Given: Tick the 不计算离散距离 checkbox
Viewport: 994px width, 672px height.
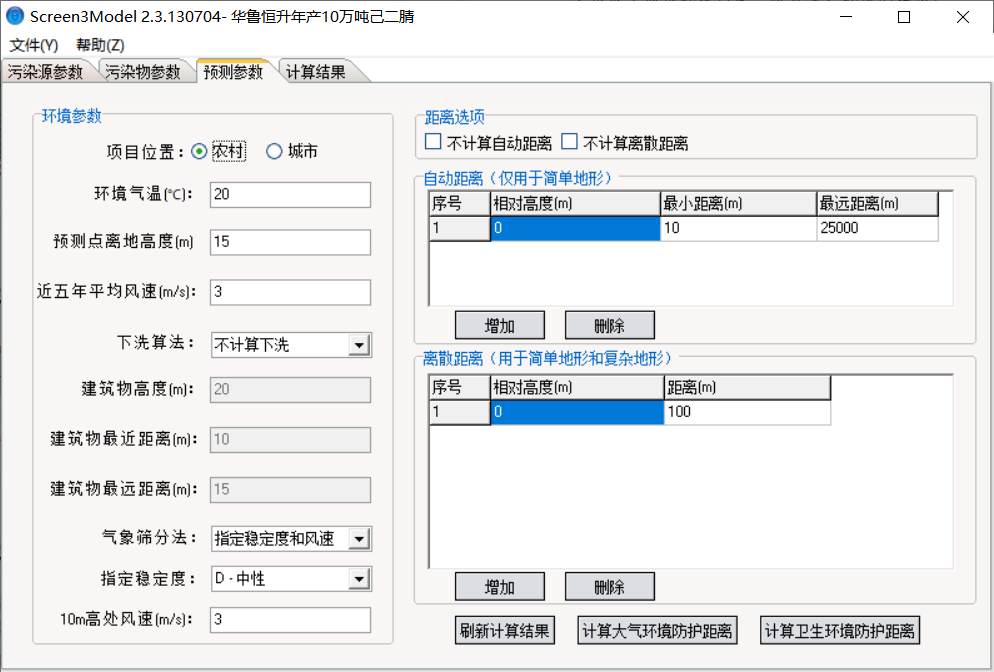Looking at the screenshot, I should tap(570, 142).
